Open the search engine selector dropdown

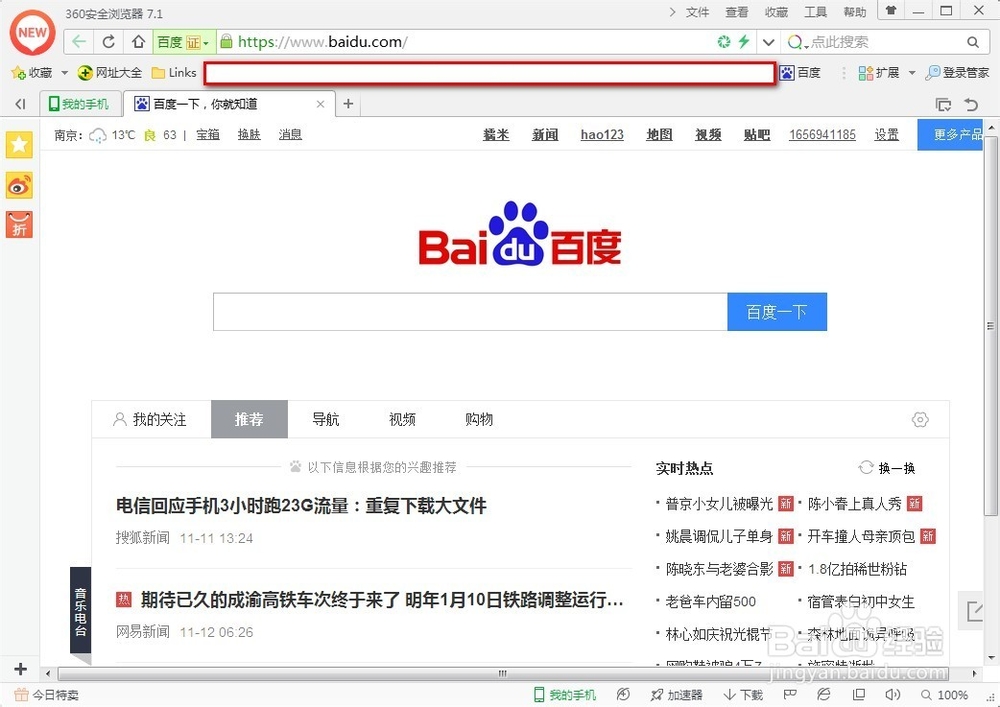(x=798, y=43)
